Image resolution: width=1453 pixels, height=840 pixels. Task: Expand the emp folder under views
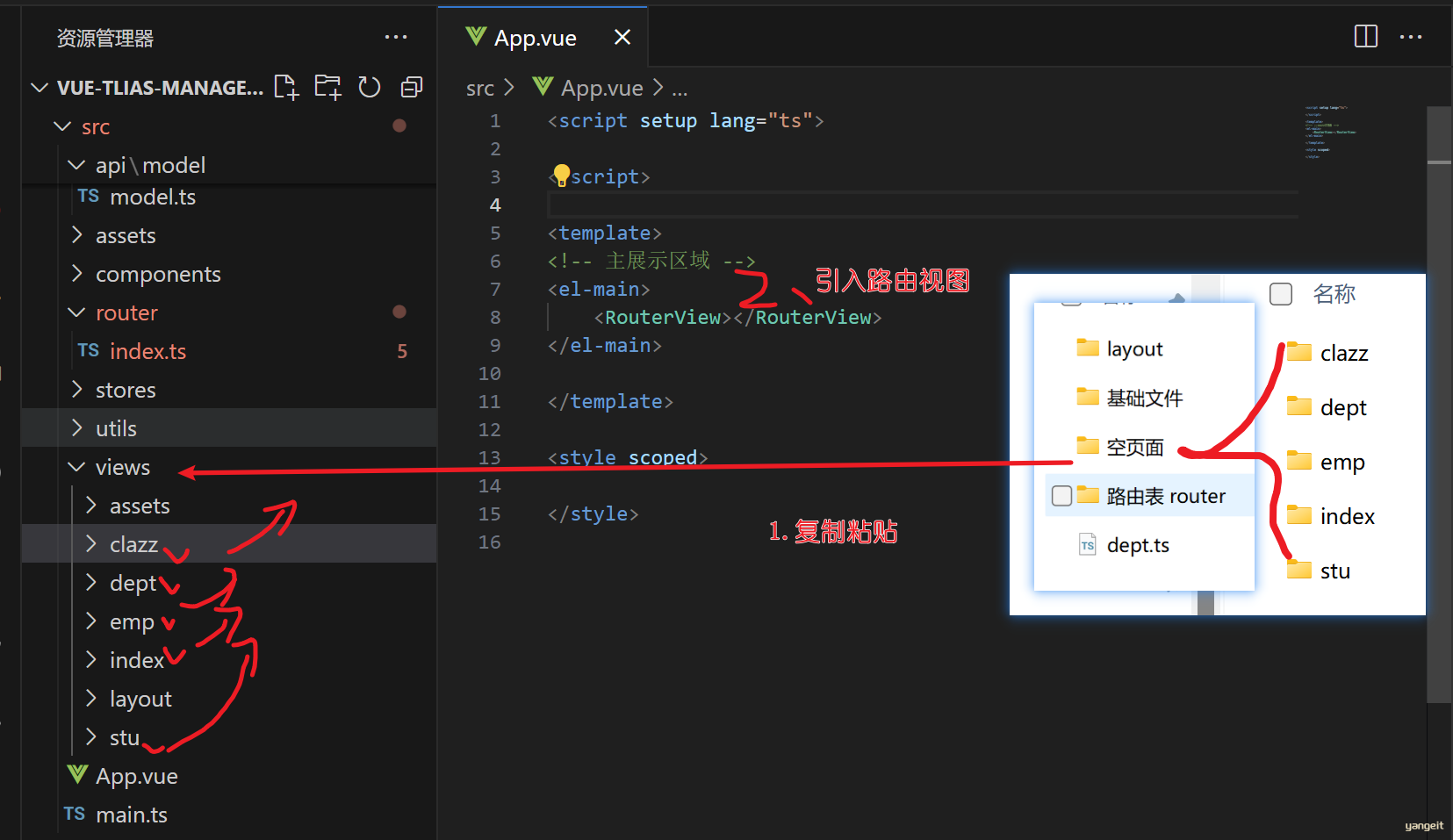[x=90, y=621]
